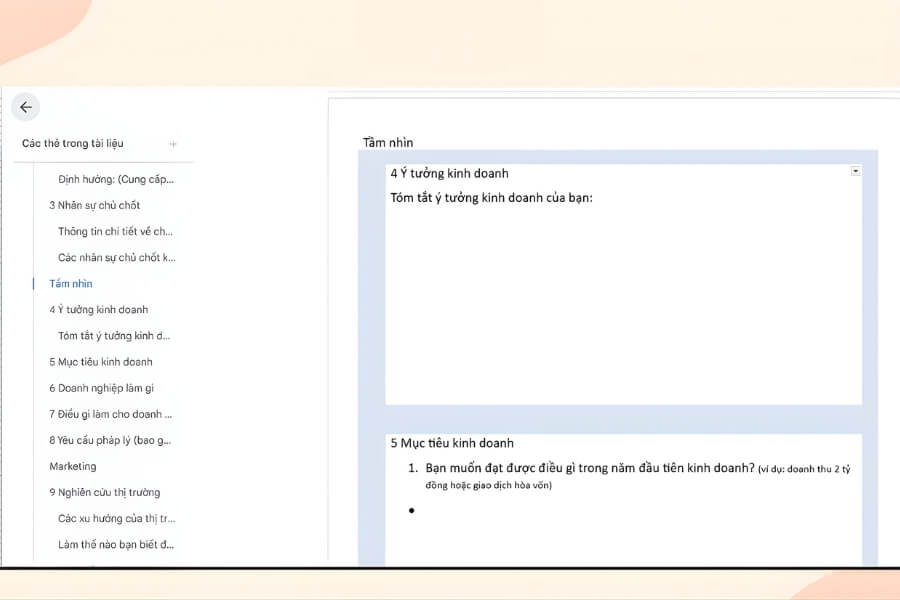The height and width of the screenshot is (600, 900).
Task: Navigate to '4 Ý tưởng kinh doanh' in sidebar
Action: click(x=98, y=310)
